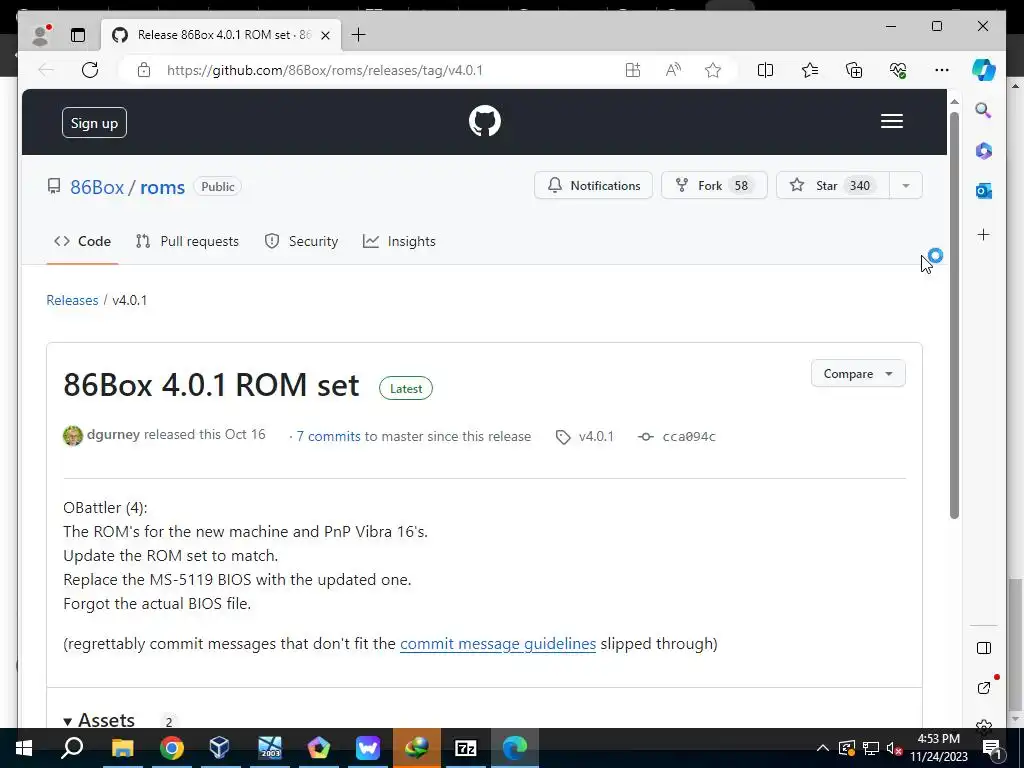Add page to favorites star icon

[713, 70]
